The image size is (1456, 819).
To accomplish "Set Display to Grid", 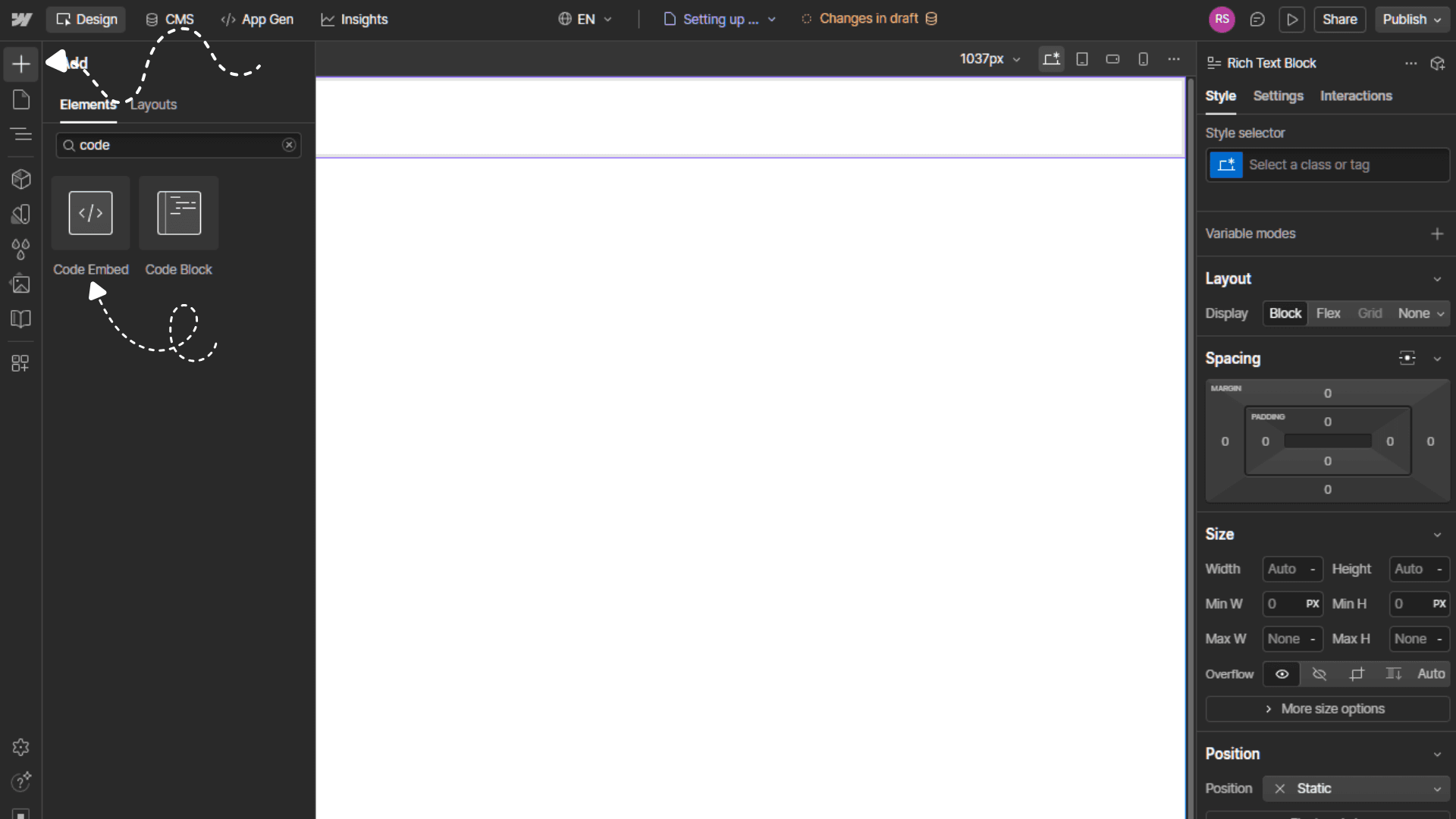I will 1370,313.
